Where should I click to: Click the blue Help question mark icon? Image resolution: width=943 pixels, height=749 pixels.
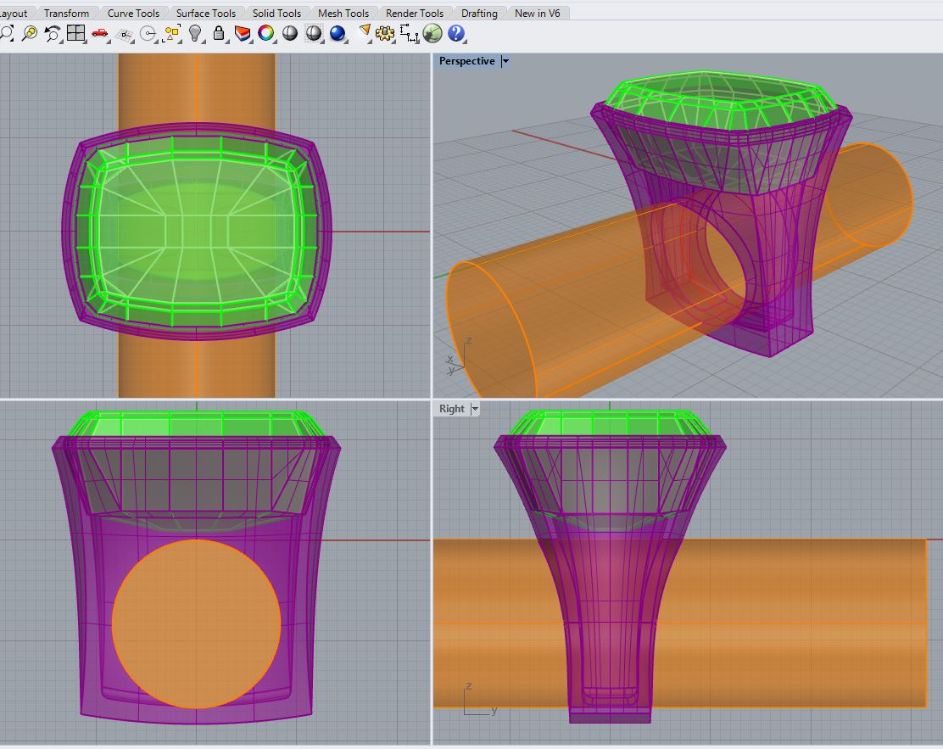tap(457, 33)
